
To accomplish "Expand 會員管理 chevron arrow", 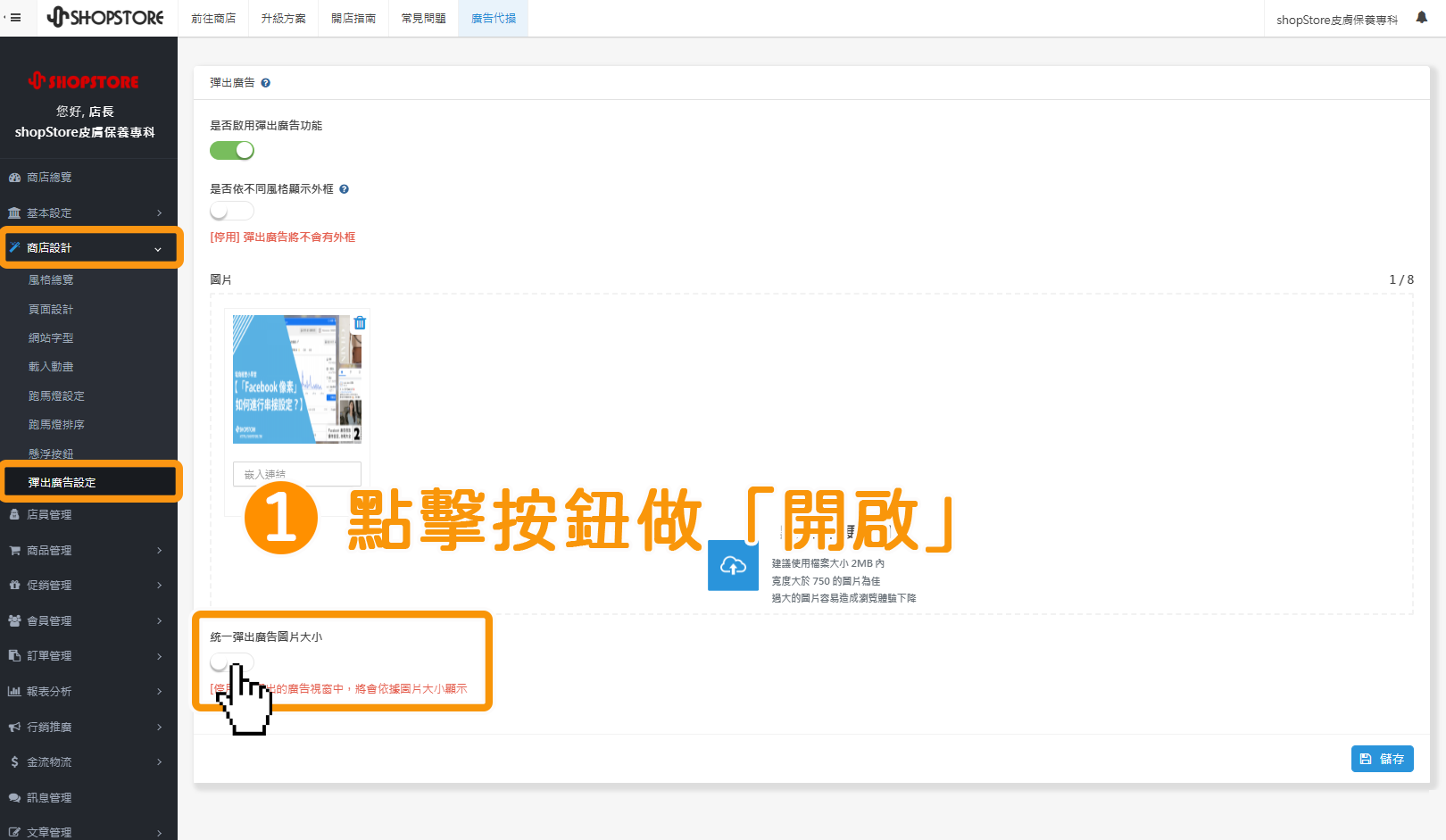I will point(160,621).
